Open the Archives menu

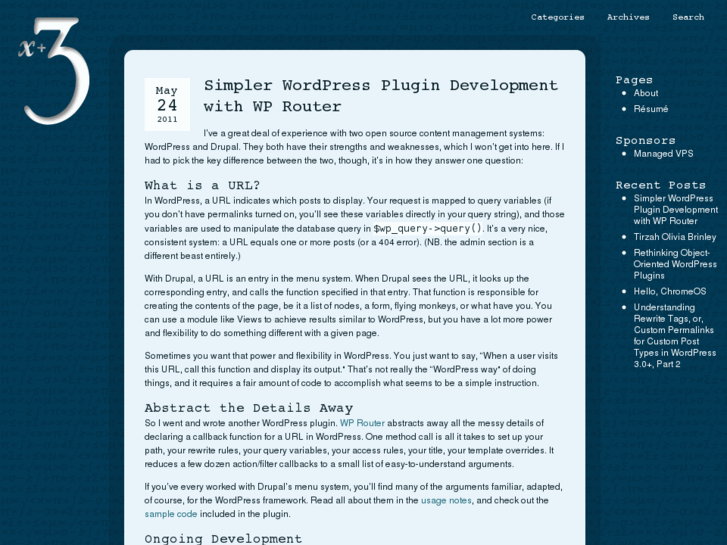tap(628, 17)
